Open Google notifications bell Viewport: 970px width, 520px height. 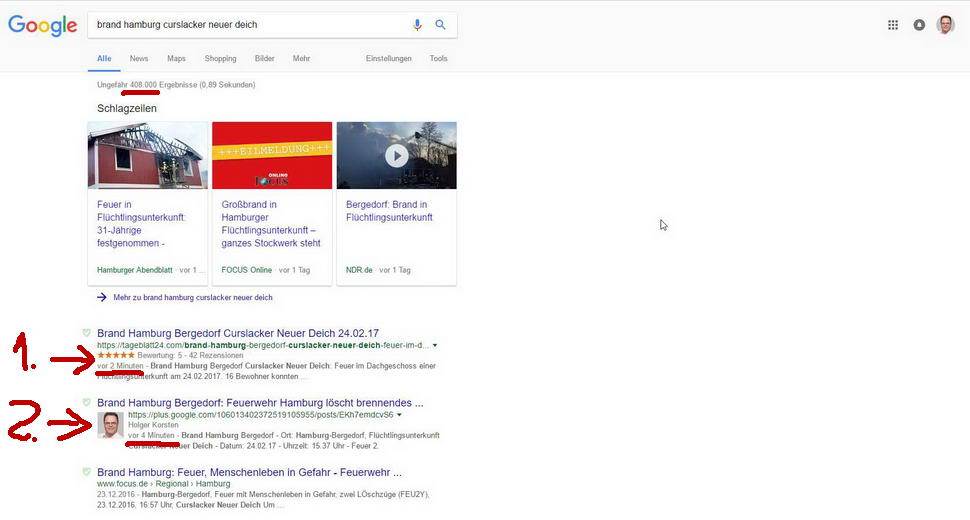[919, 25]
